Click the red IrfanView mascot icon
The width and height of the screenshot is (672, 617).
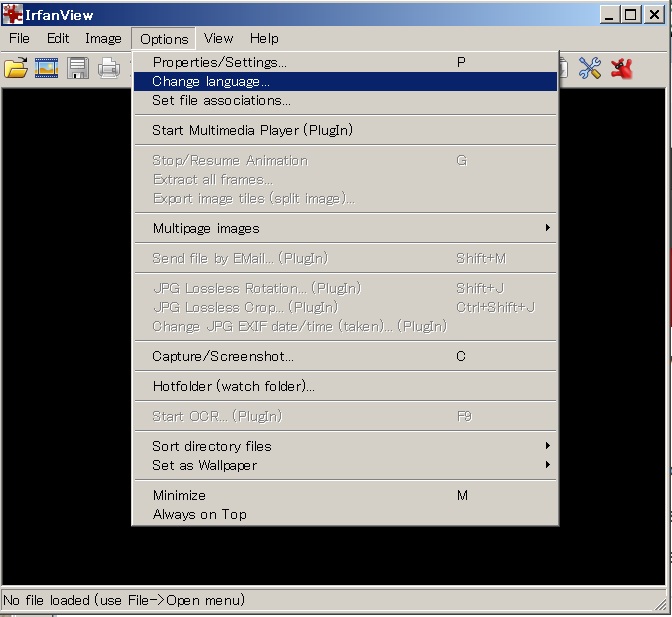coord(622,68)
